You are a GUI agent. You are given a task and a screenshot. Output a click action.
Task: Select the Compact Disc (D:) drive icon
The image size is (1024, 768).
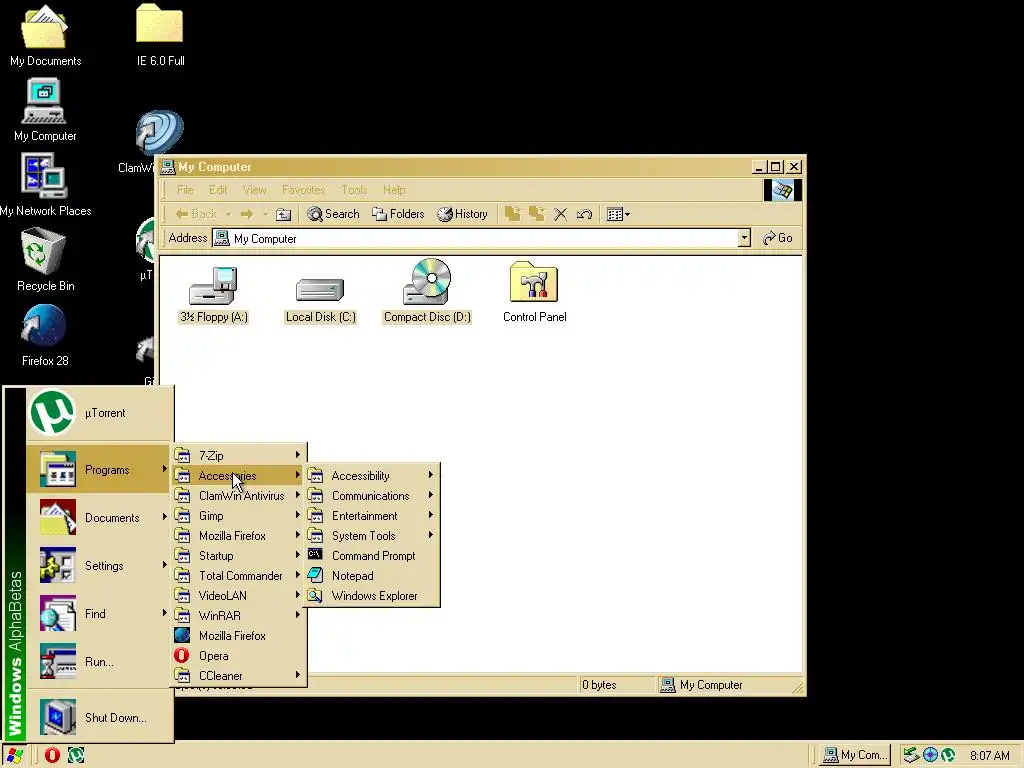tap(427, 291)
